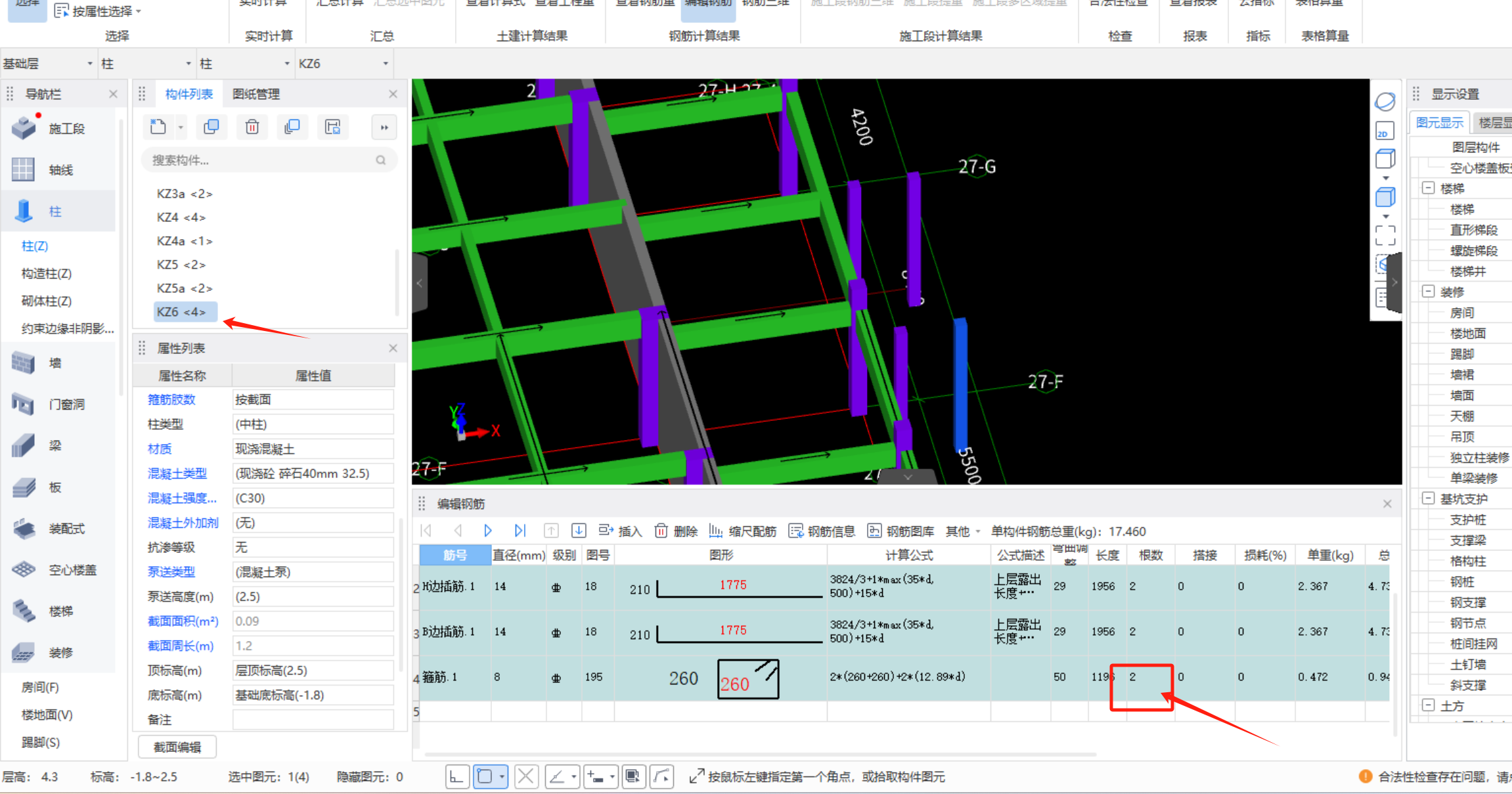This screenshot has height=794, width=1512.
Task: Jump to last rebar record
Action: pos(520,531)
